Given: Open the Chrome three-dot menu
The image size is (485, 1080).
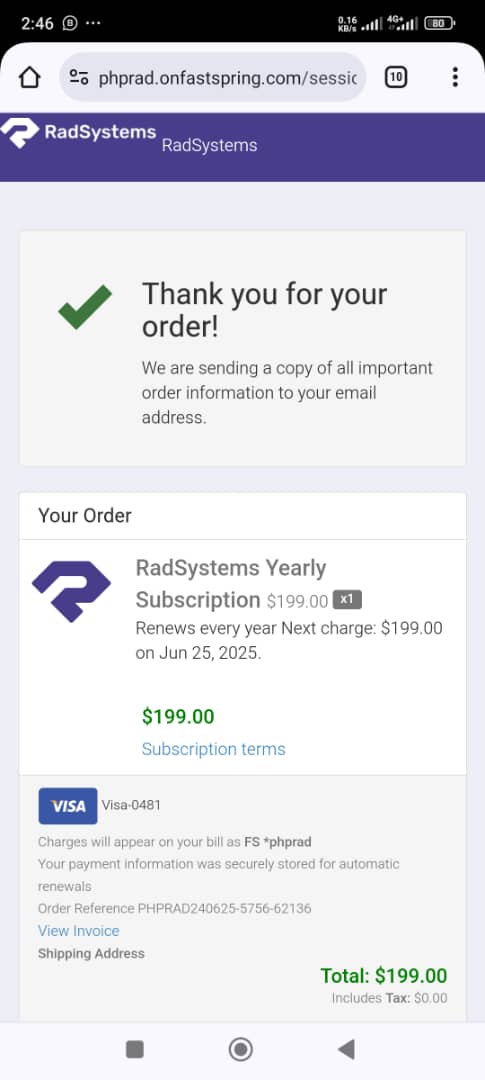Looking at the screenshot, I should [455, 77].
